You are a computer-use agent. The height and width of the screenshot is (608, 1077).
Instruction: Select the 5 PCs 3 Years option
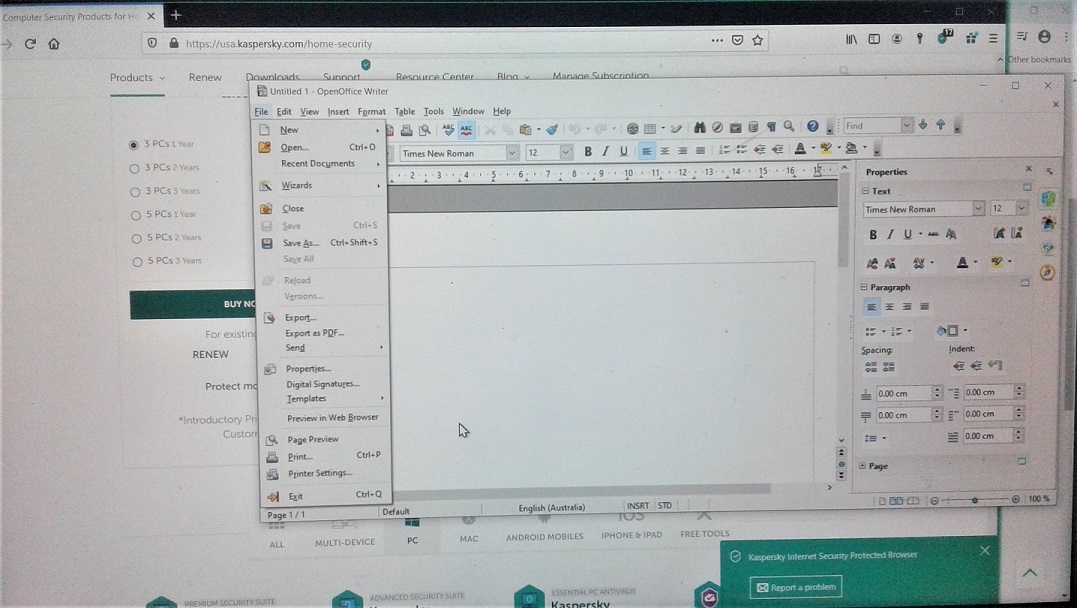(x=137, y=262)
